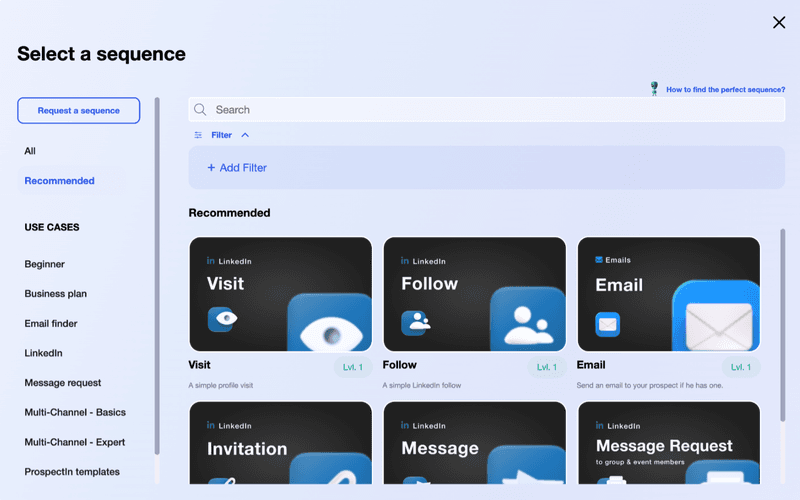The image size is (800, 500).
Task: Select the Visit sequence card
Action: click(x=280, y=294)
